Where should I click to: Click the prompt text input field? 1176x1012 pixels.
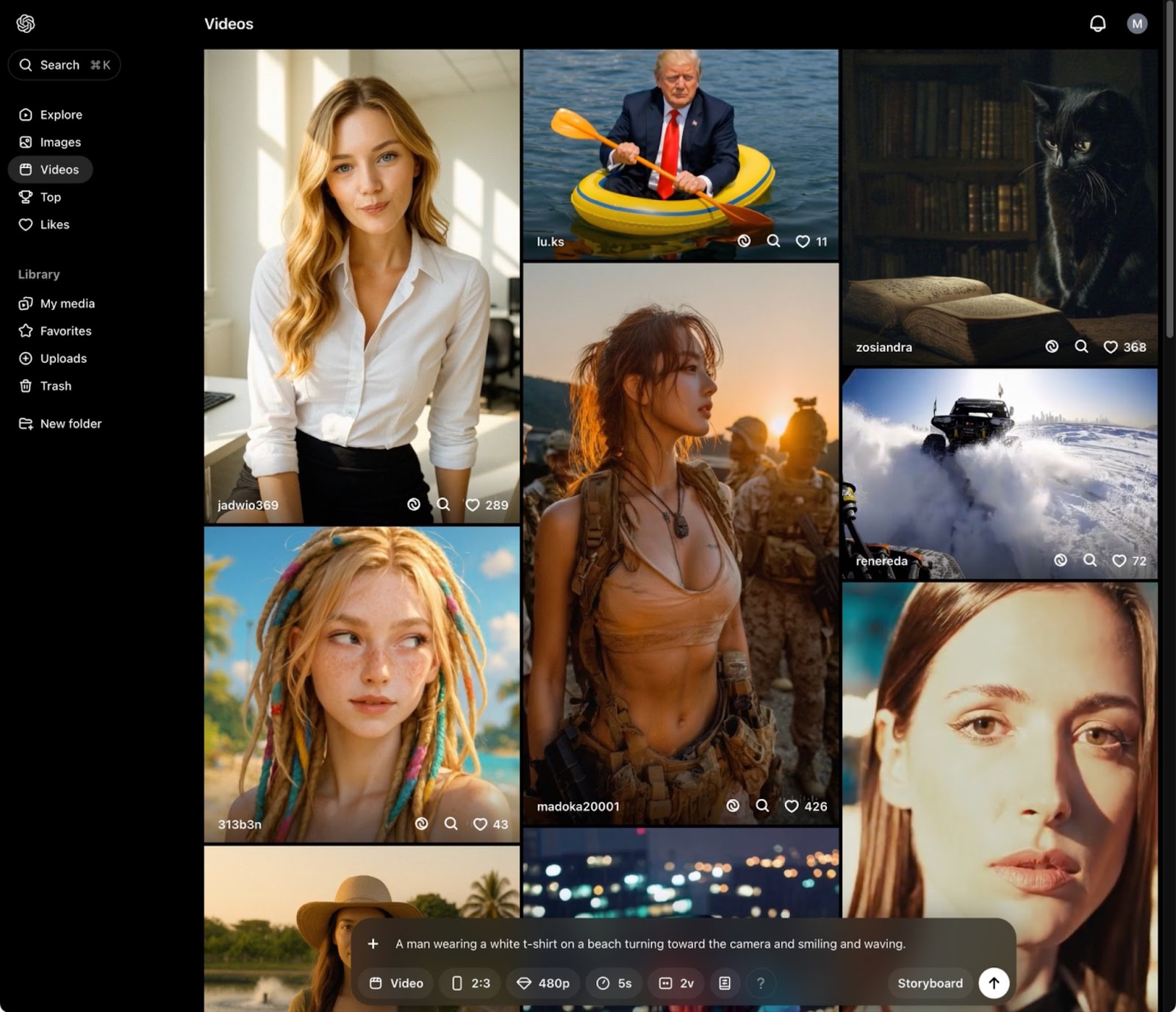[650, 944]
